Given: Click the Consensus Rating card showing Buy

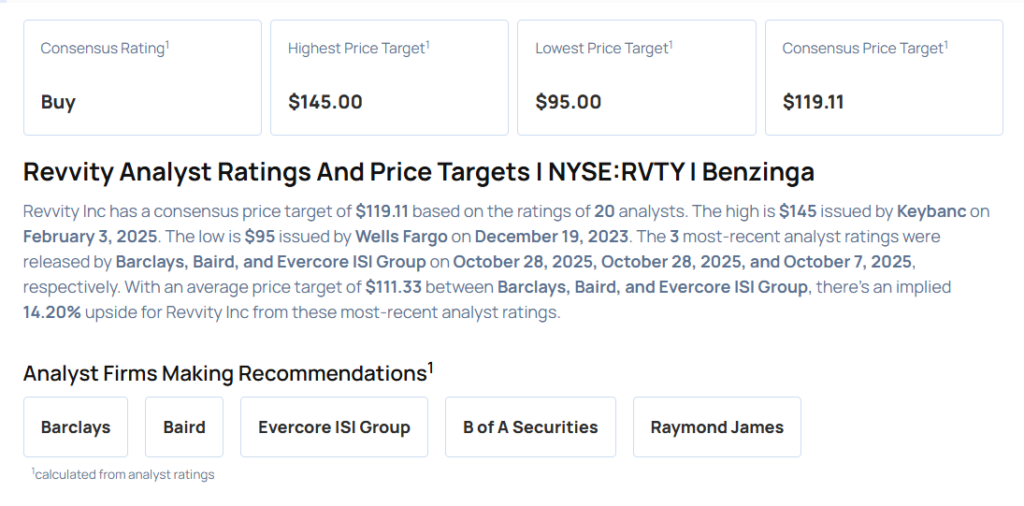Looking at the screenshot, I should [141, 77].
